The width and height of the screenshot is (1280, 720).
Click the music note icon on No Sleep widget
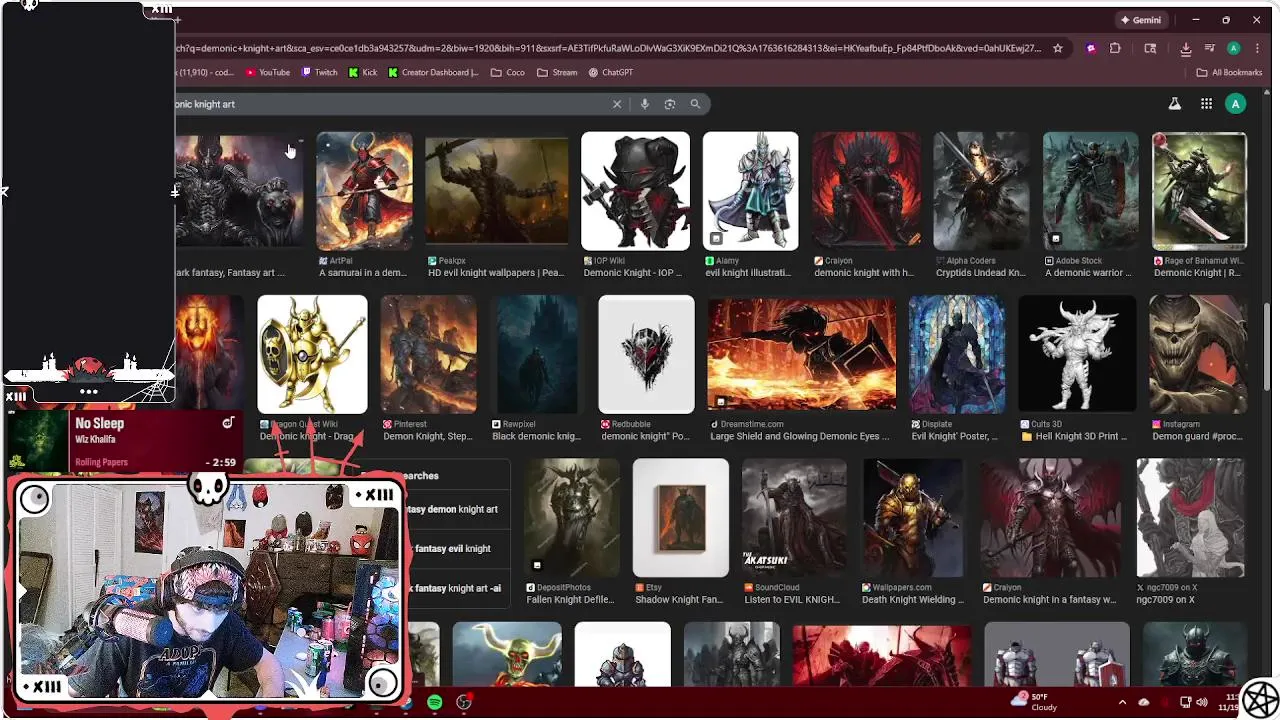click(227, 423)
